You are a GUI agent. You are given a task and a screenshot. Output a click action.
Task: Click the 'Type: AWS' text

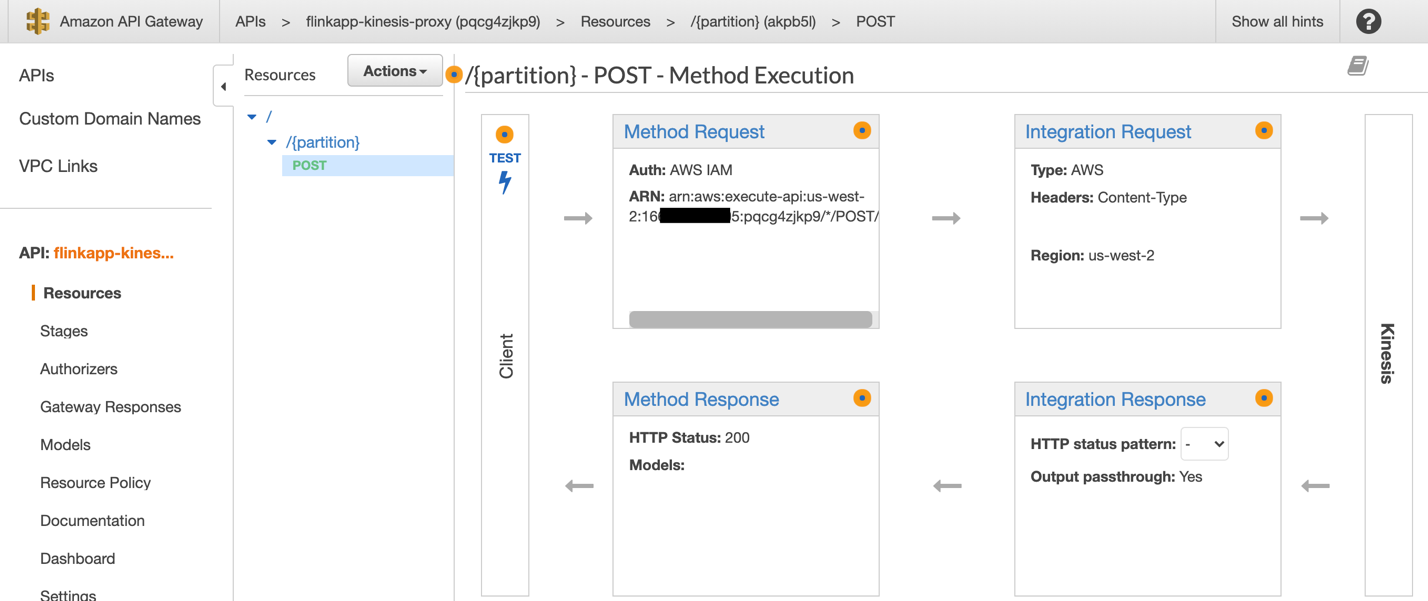click(1067, 170)
